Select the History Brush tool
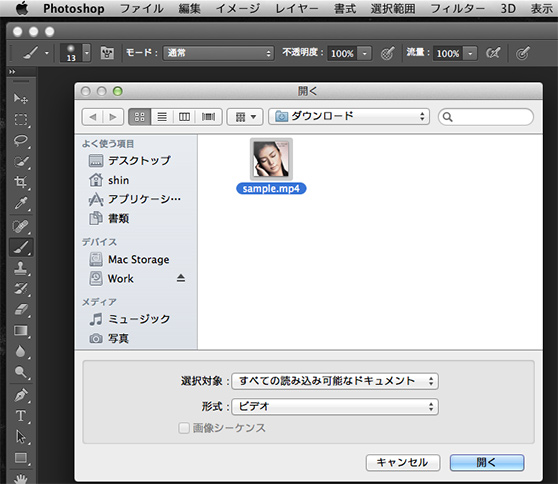Screen dimensions: 558x484 21,288
